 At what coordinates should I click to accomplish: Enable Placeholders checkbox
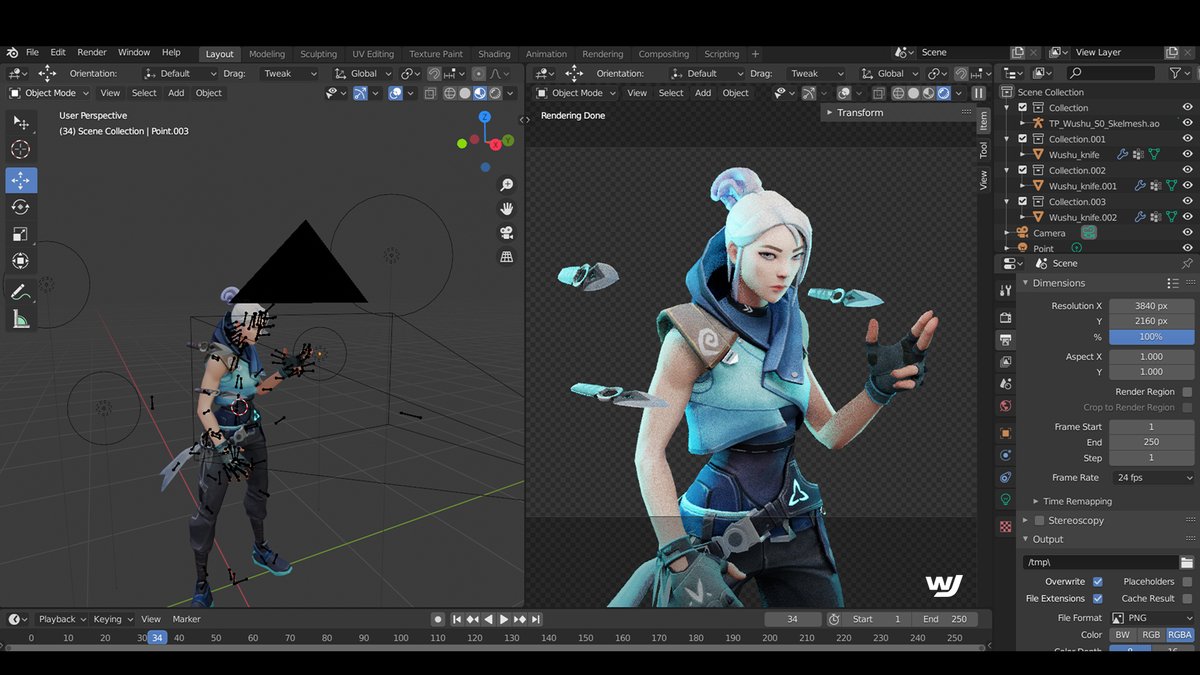(x=1187, y=581)
